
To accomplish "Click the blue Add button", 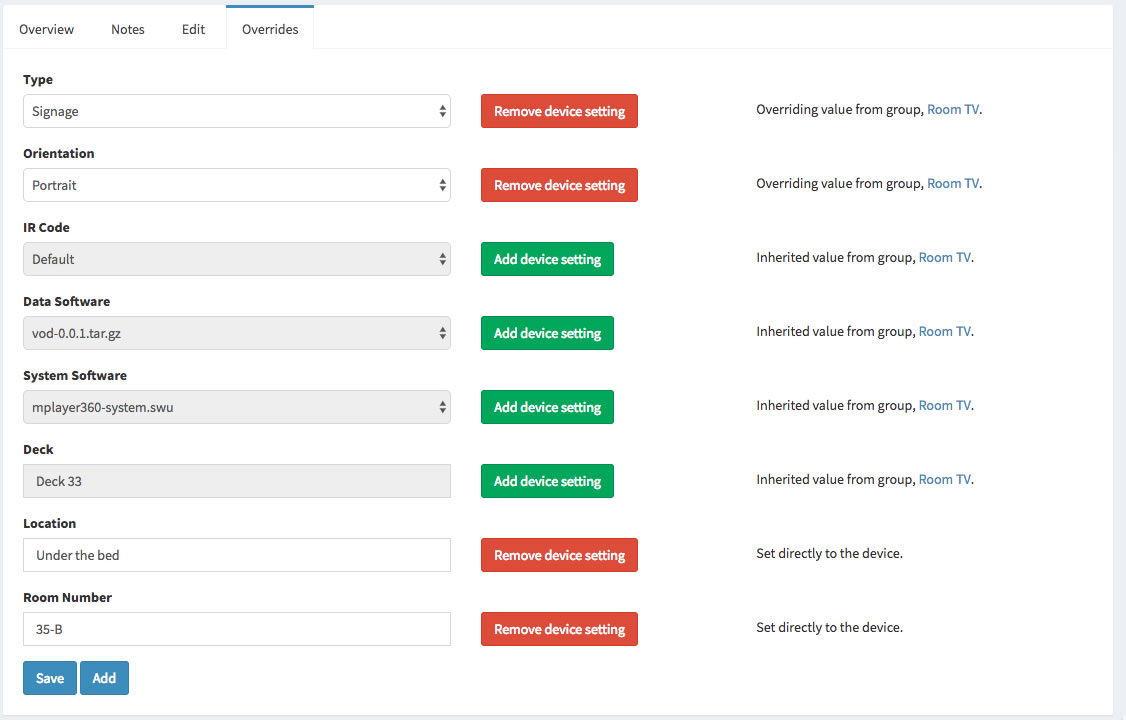I will 104,678.
